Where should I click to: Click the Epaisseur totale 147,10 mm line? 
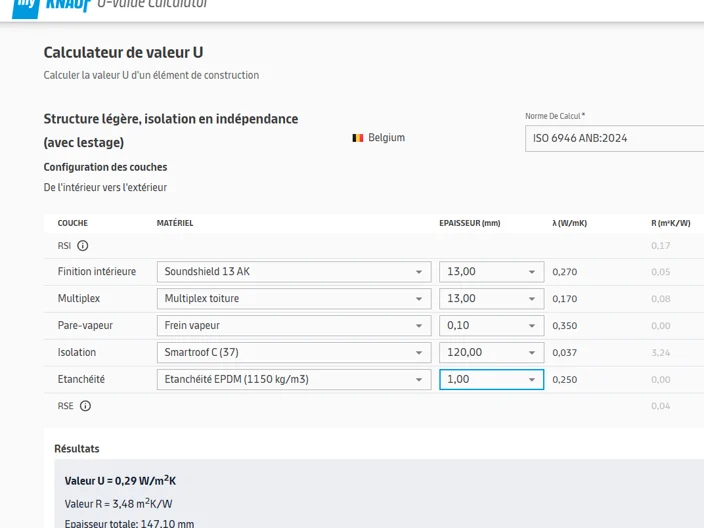tap(129, 524)
